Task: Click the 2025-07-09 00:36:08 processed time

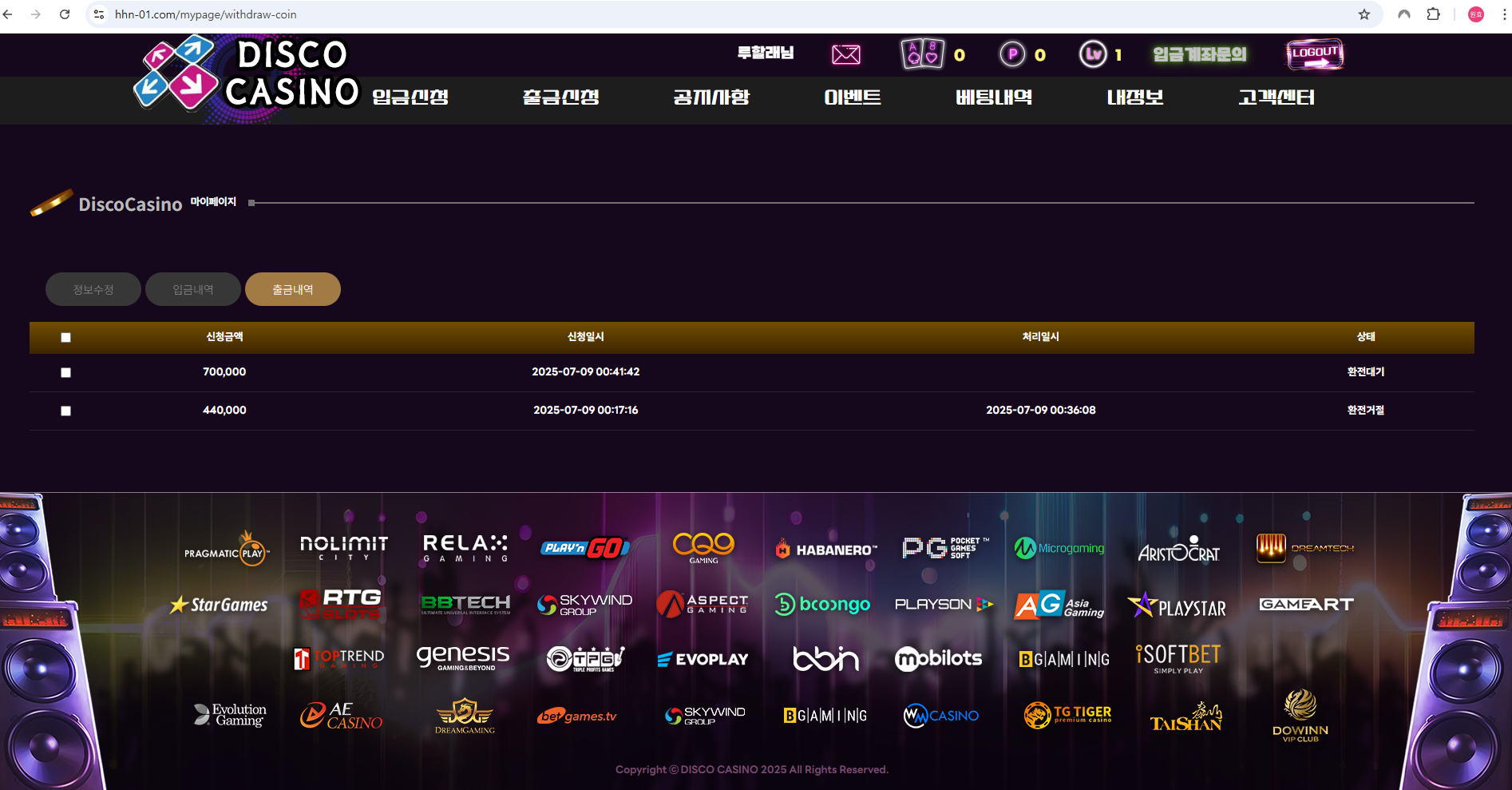Action: tap(1041, 410)
